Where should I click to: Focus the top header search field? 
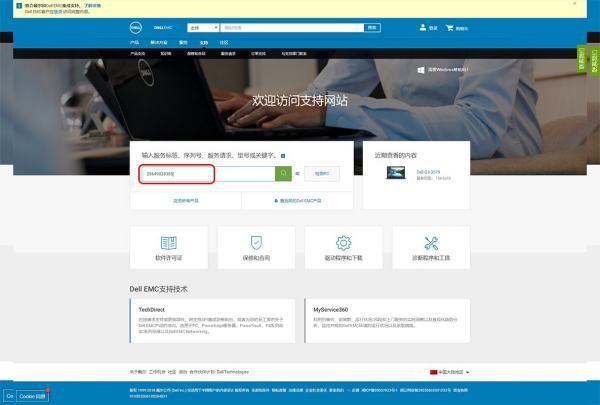292,28
